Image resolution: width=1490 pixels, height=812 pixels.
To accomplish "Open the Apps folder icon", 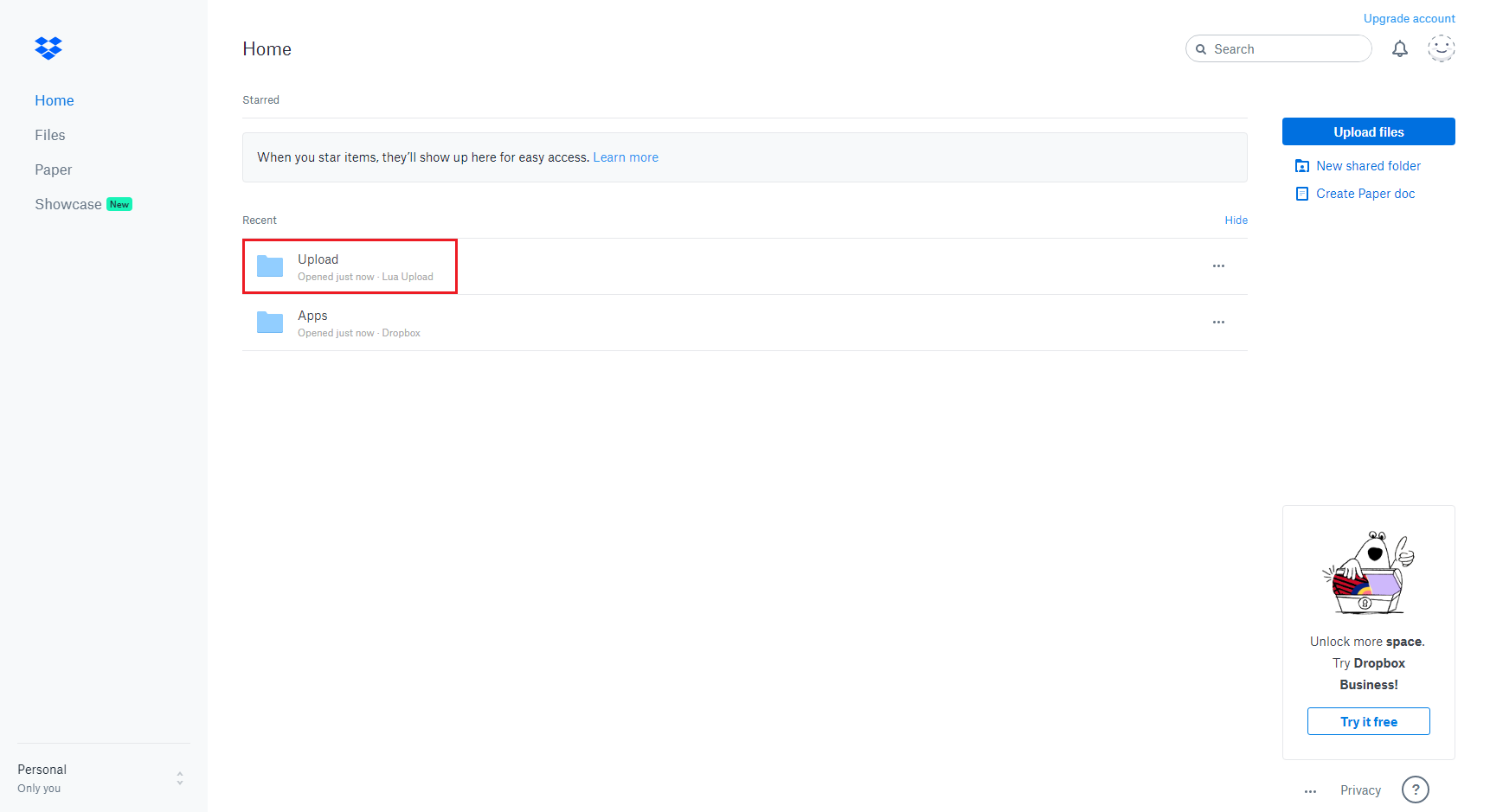I will point(270,322).
